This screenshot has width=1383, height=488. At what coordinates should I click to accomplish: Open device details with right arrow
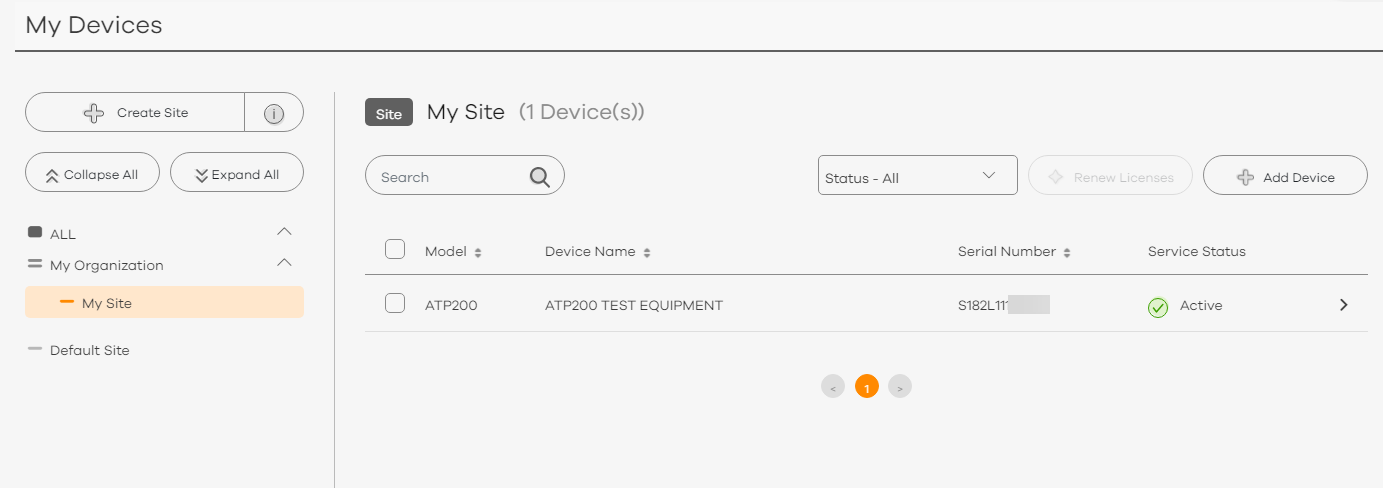(x=1343, y=305)
